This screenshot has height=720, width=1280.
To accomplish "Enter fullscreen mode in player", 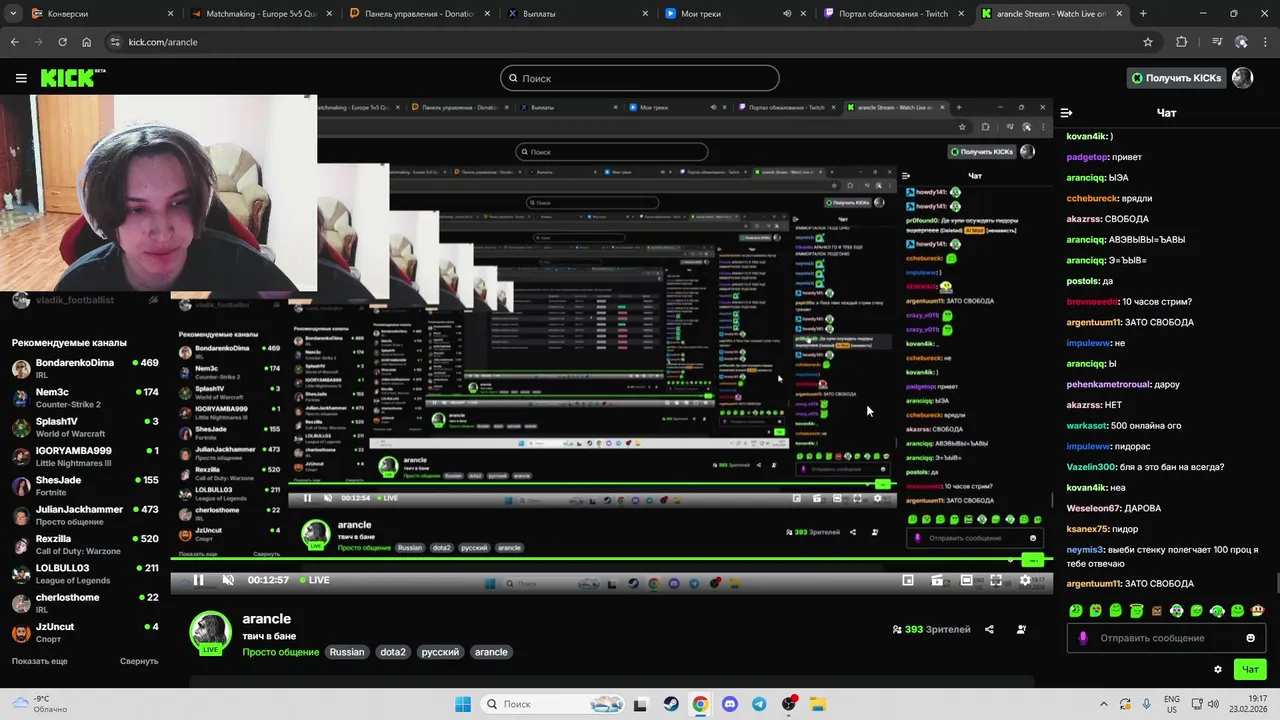I will (996, 580).
